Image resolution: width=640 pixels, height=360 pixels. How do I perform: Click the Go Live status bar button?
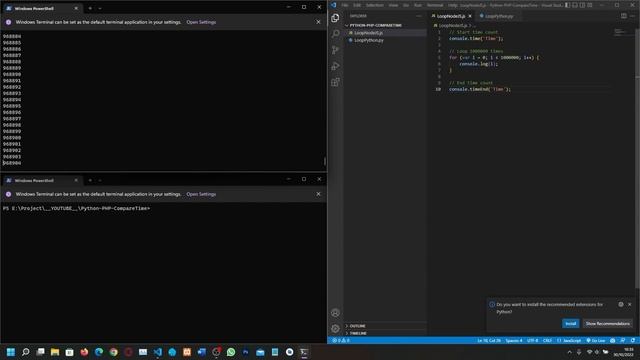tap(596, 340)
